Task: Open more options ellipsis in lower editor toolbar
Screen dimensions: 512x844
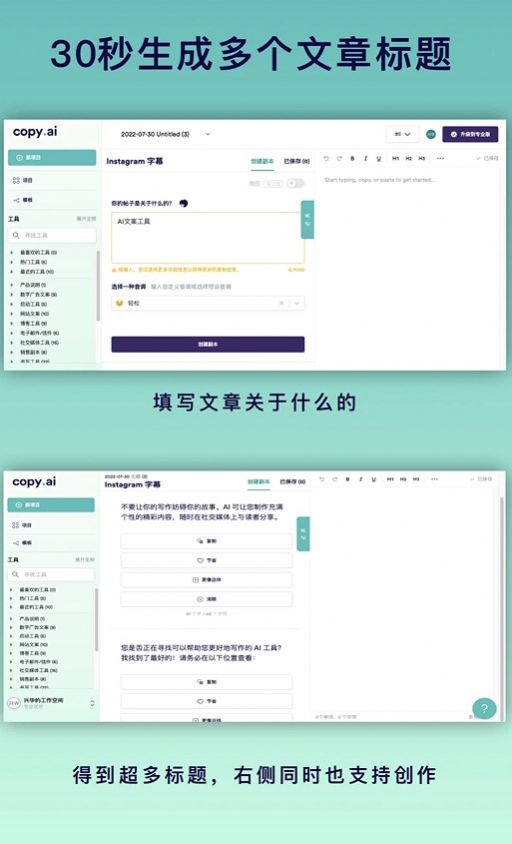Action: (x=434, y=479)
